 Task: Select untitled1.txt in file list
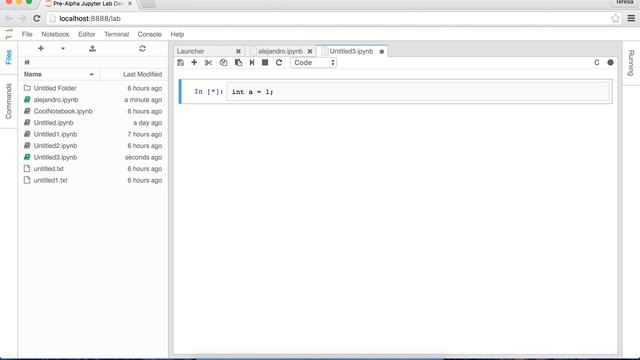(x=93, y=180)
